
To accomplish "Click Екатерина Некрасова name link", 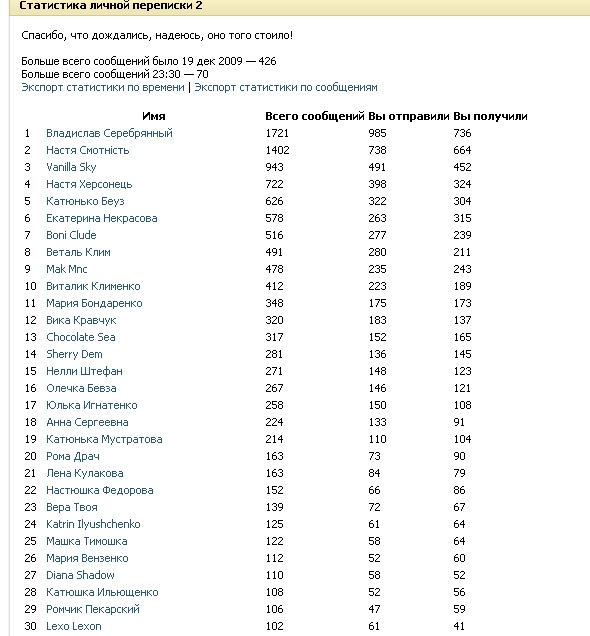I will click(101, 218).
